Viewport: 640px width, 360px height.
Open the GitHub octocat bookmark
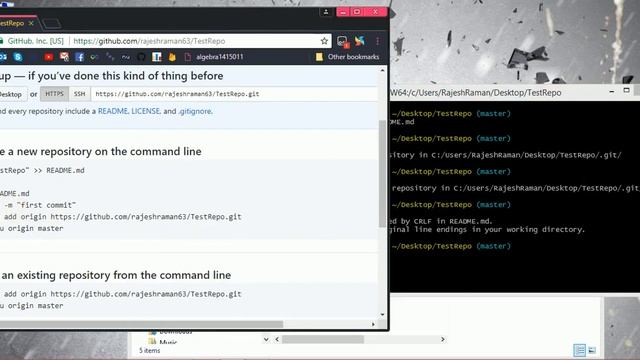coord(141,57)
